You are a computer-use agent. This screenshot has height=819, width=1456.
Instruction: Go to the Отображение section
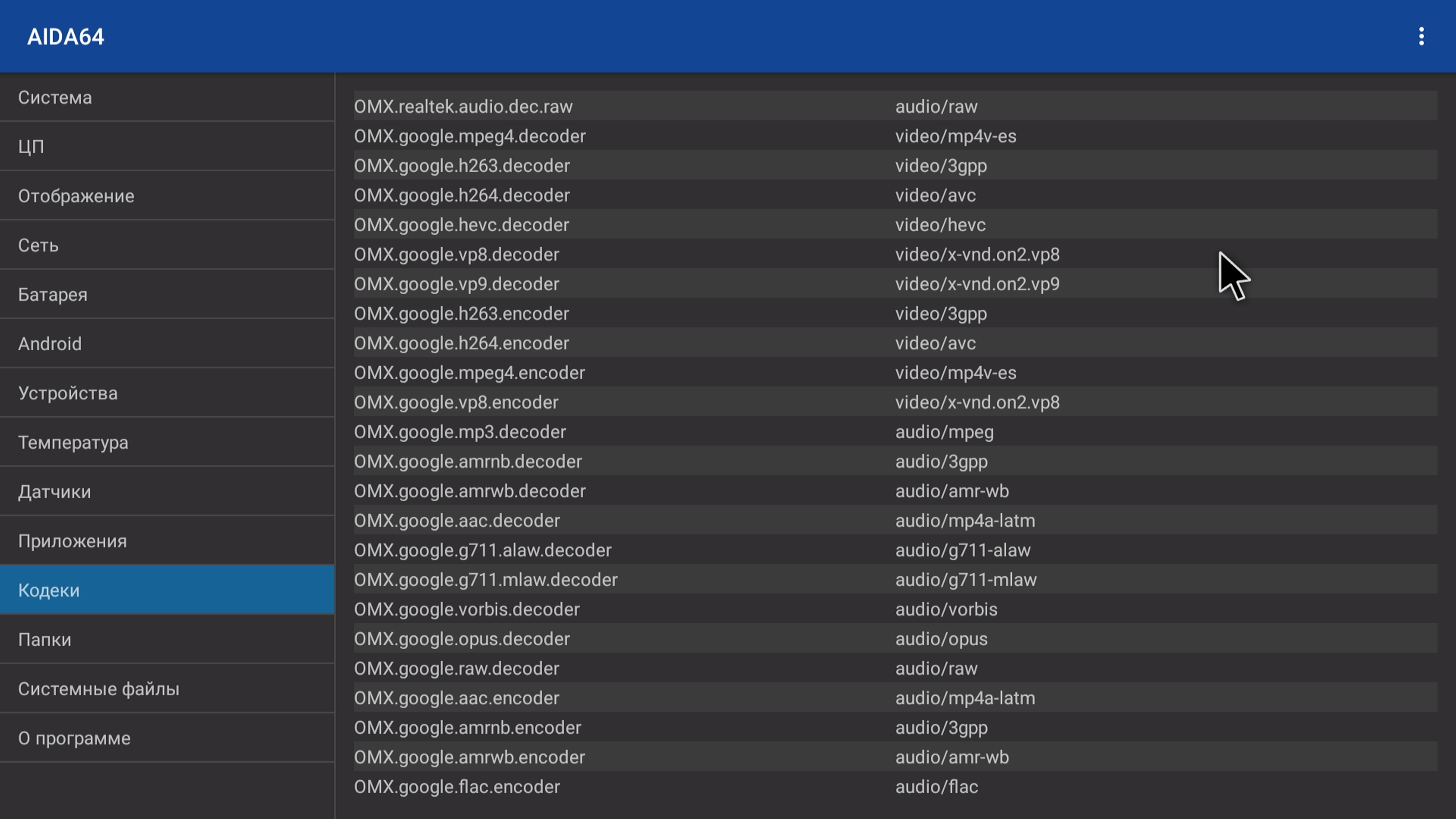(x=167, y=196)
